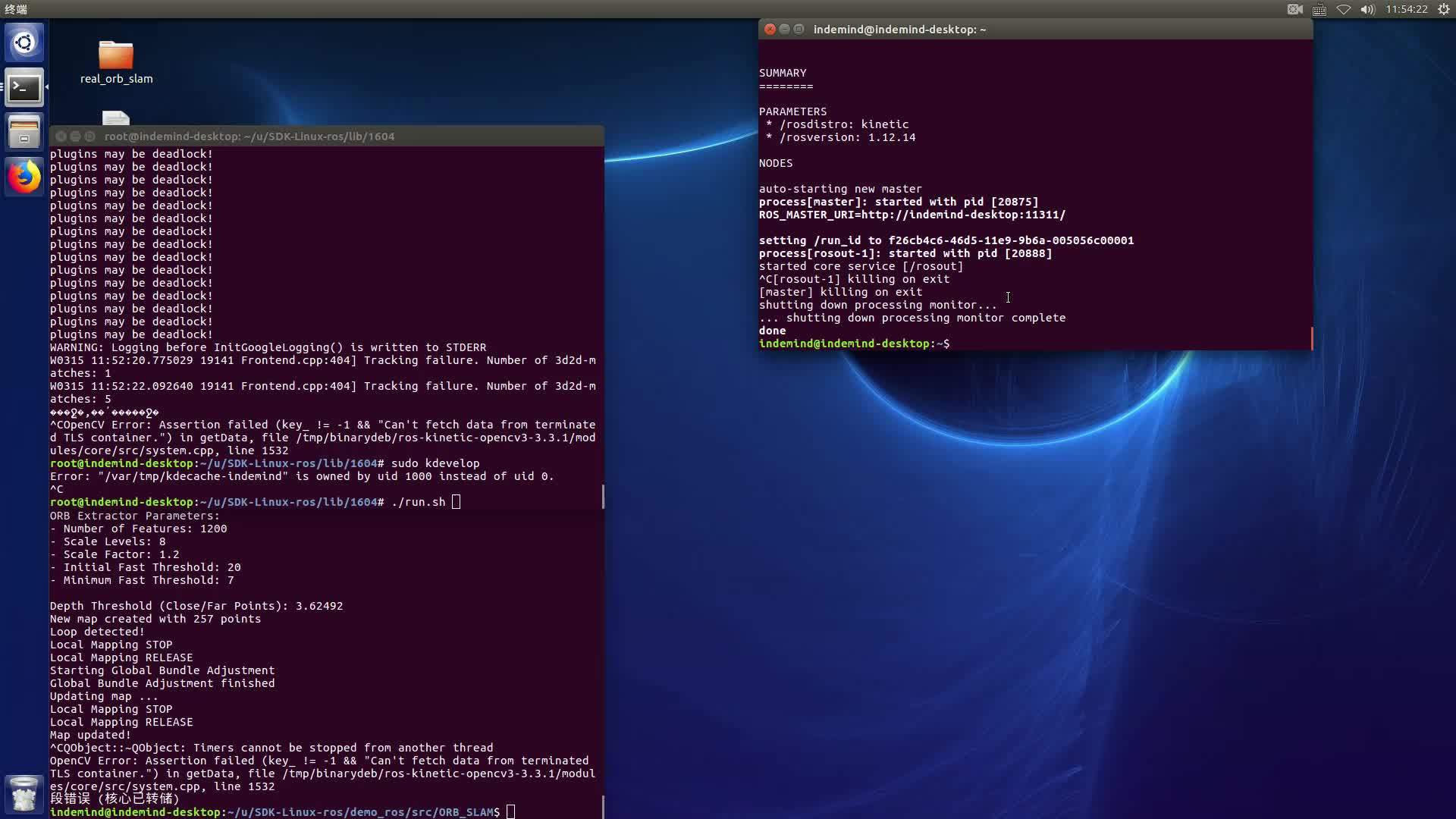Viewport: 1456px width, 819px height.
Task: Click the 'Depth Threshold' output line
Action: 196,606
